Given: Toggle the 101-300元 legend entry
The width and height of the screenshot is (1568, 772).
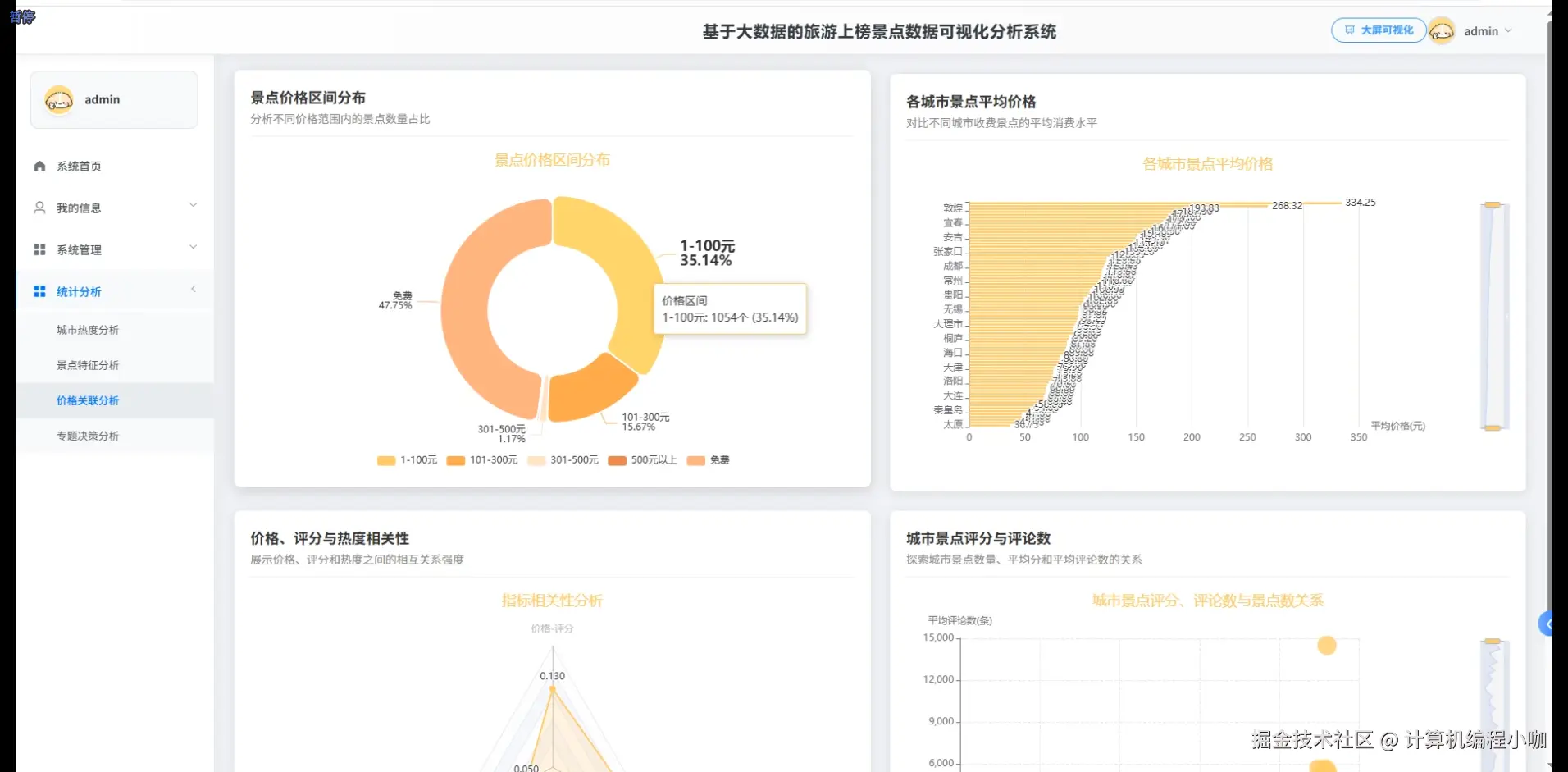Looking at the screenshot, I should [482, 460].
